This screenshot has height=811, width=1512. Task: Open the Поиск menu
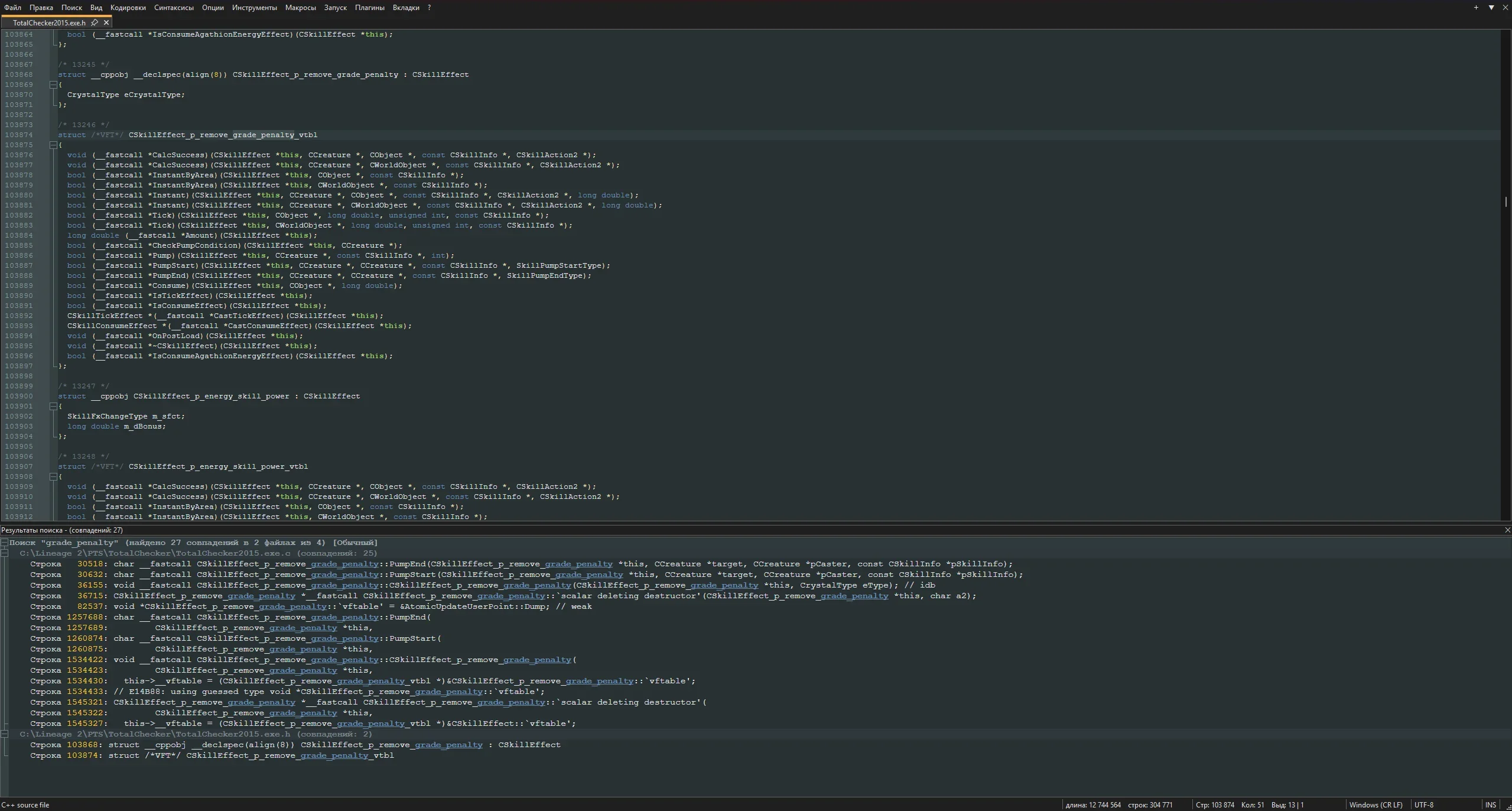click(x=71, y=8)
